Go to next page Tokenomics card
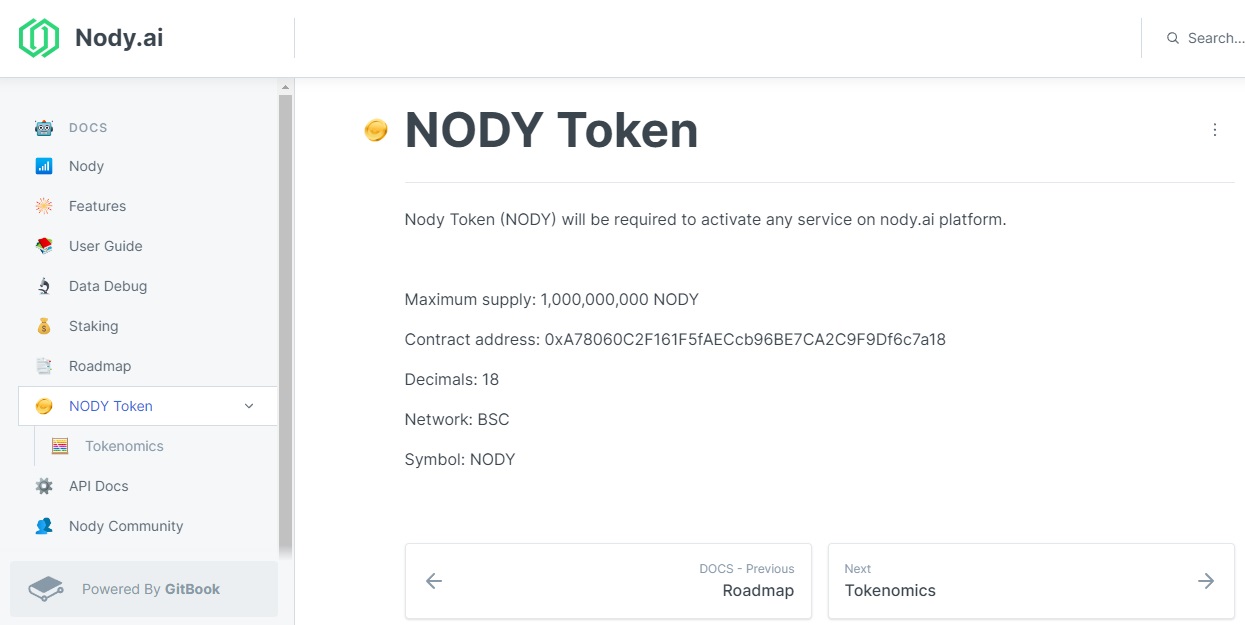 point(1031,581)
